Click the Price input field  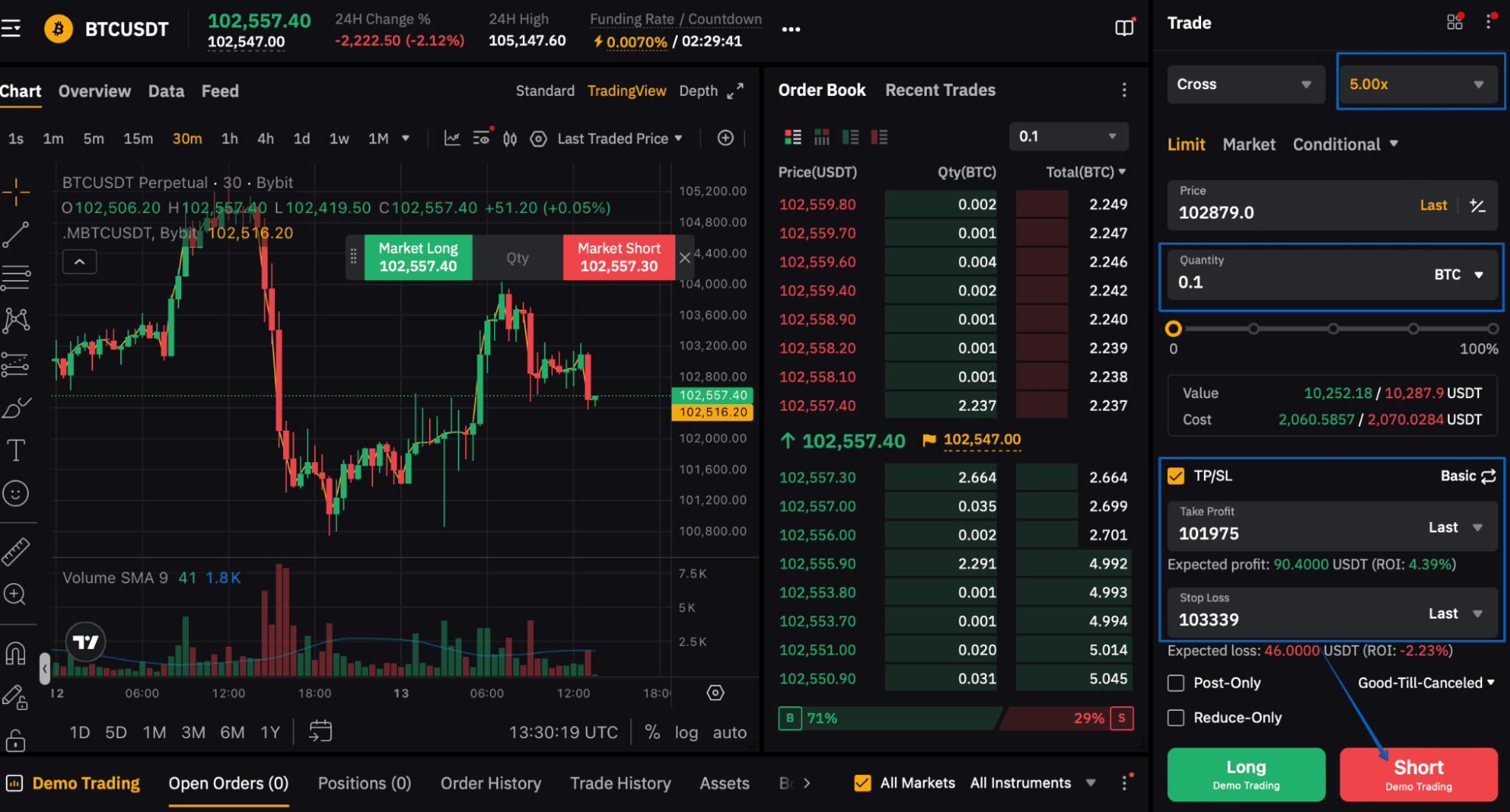pyautogui.click(x=1332, y=205)
